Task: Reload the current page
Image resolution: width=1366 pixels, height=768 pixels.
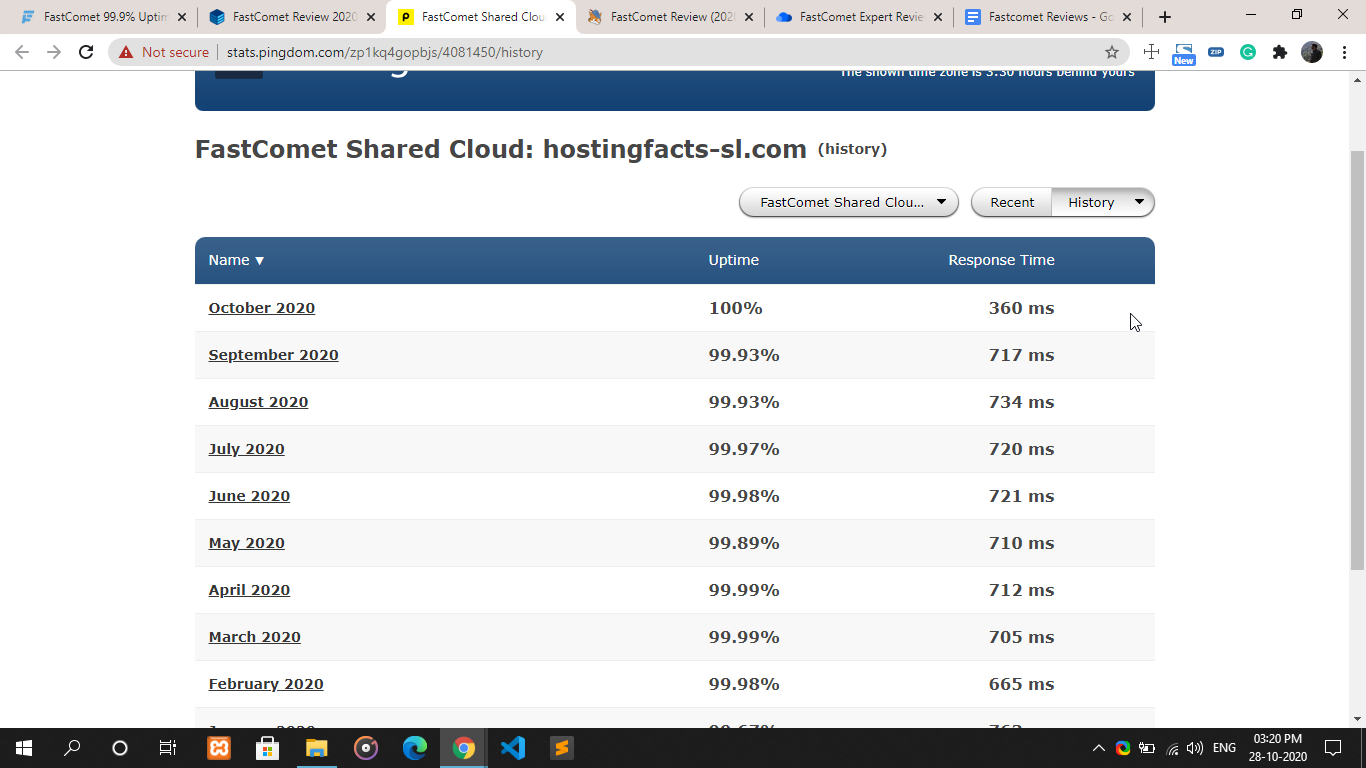Action: (x=86, y=52)
